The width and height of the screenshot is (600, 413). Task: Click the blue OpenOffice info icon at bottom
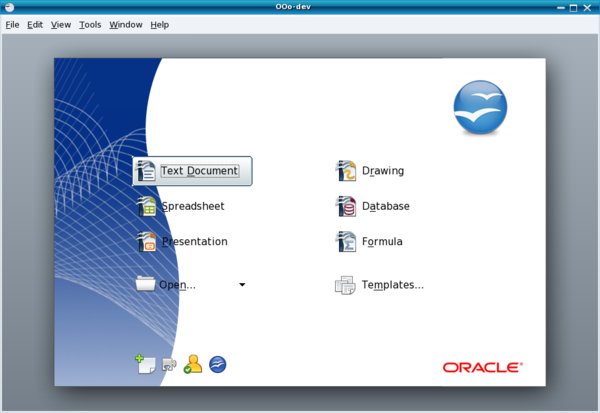217,364
